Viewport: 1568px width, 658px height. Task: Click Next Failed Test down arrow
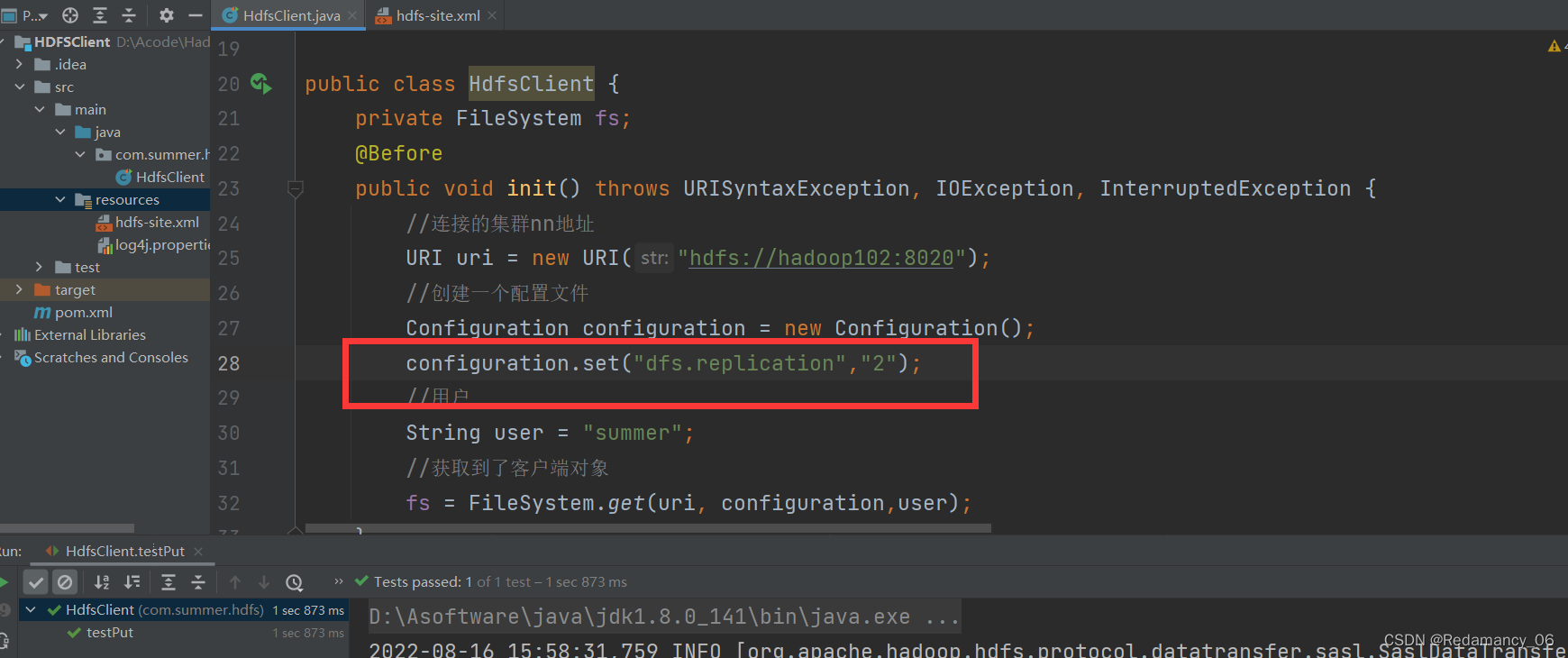pos(264,582)
